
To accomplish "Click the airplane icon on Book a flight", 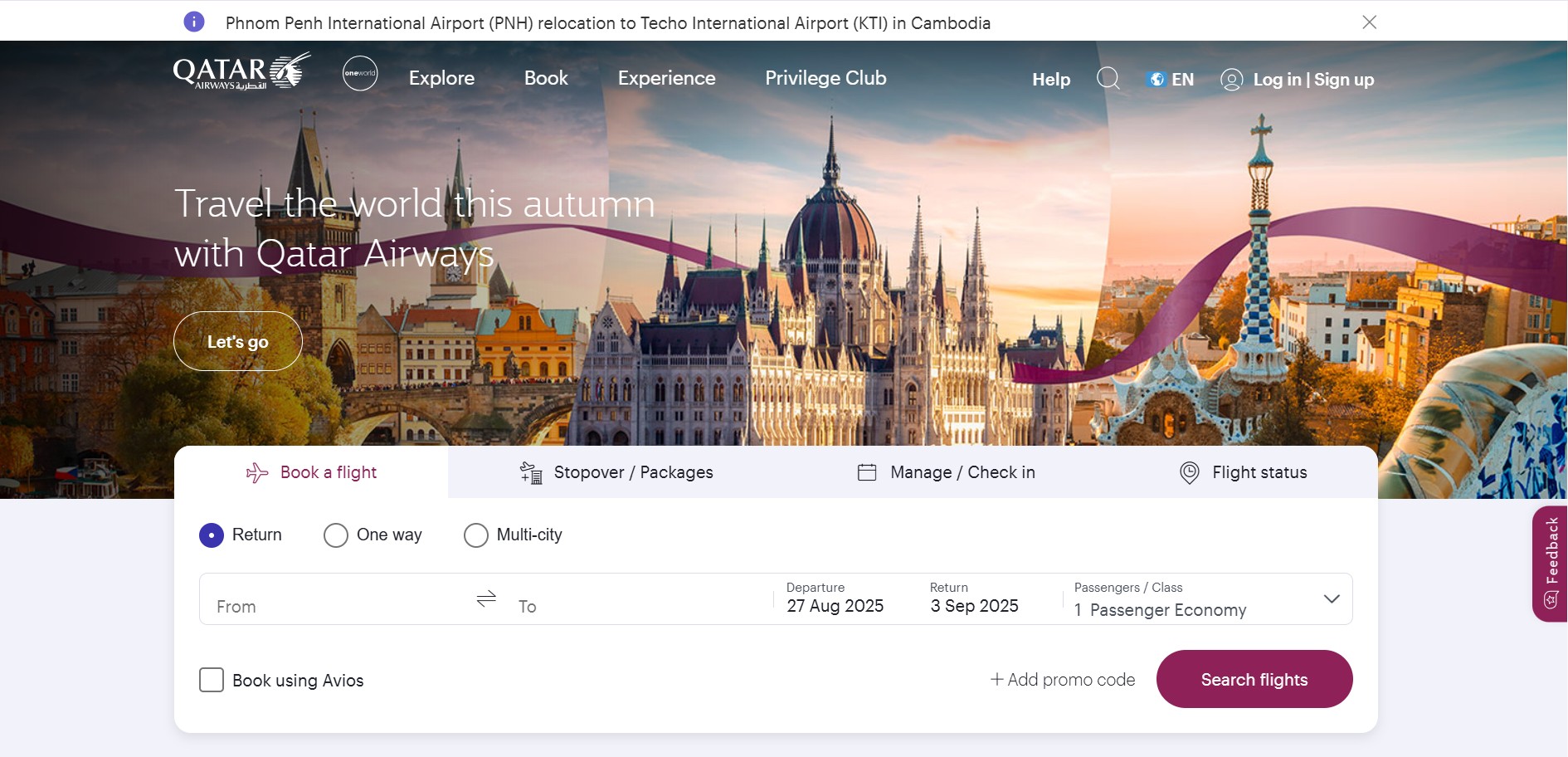I will coord(256,472).
